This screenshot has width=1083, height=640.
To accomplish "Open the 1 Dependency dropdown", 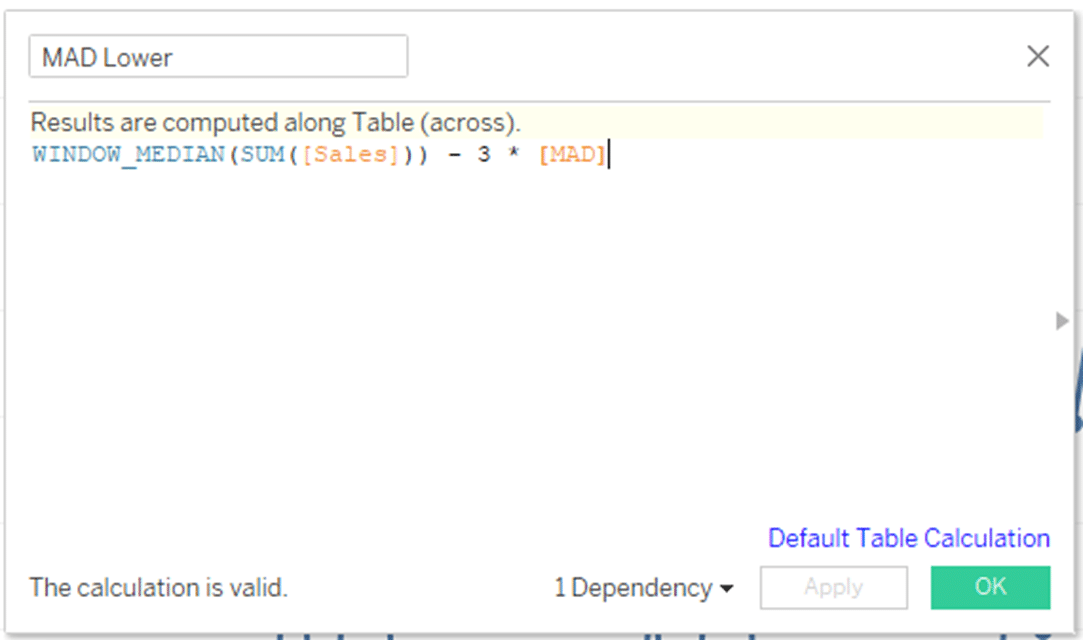I will 643,588.
